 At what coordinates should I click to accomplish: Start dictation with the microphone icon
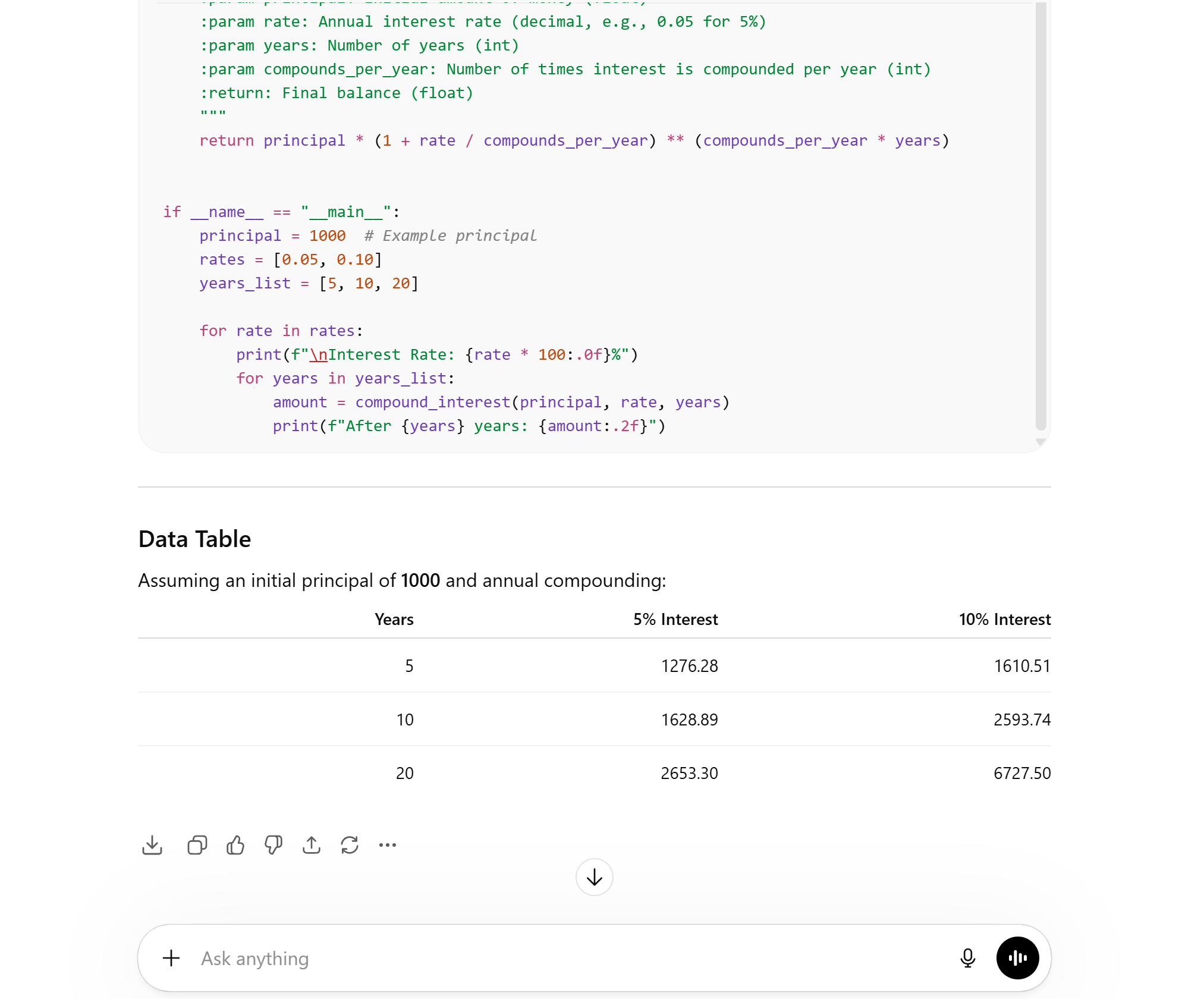(967, 958)
